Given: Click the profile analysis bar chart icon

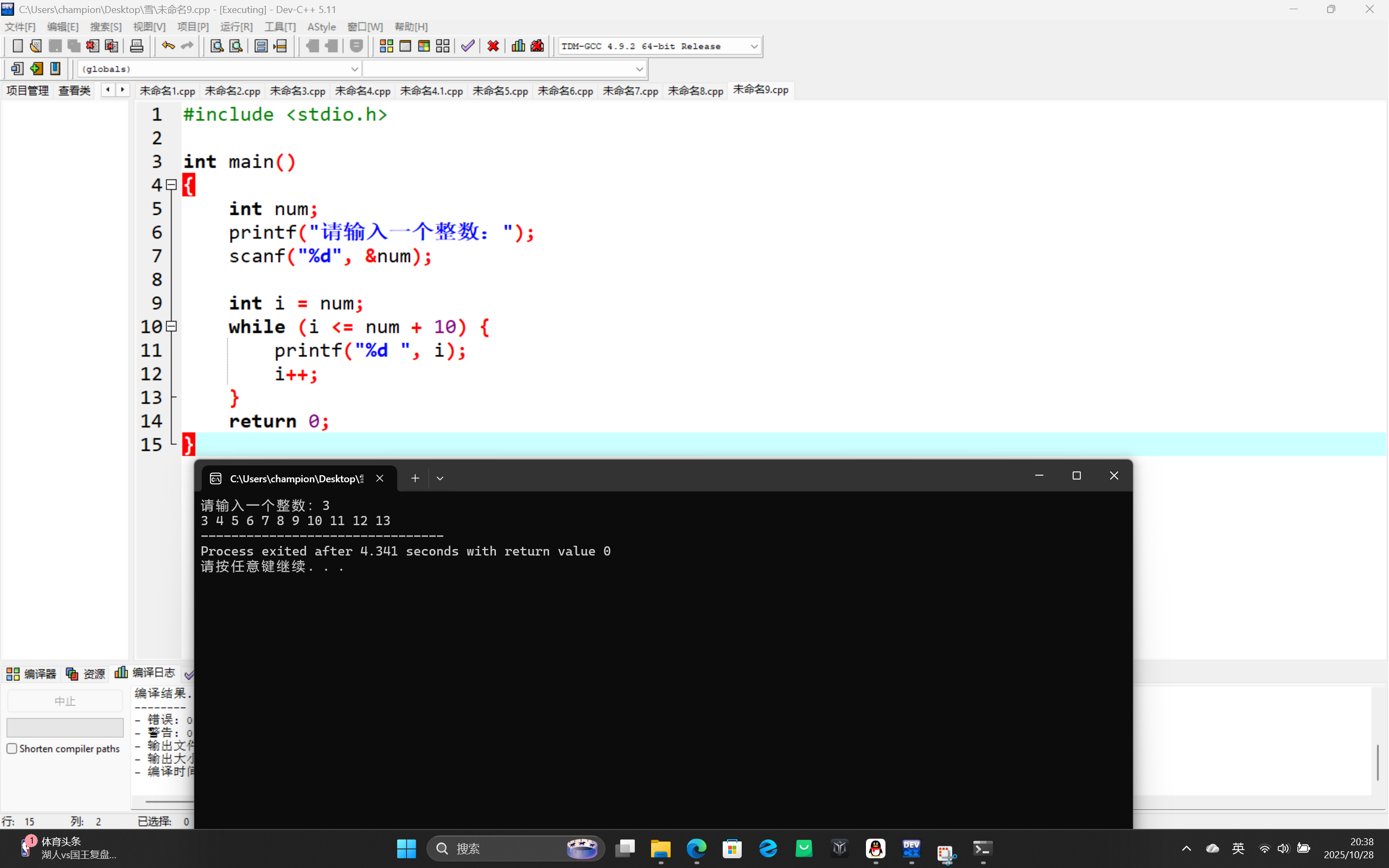Looking at the screenshot, I should 518,46.
